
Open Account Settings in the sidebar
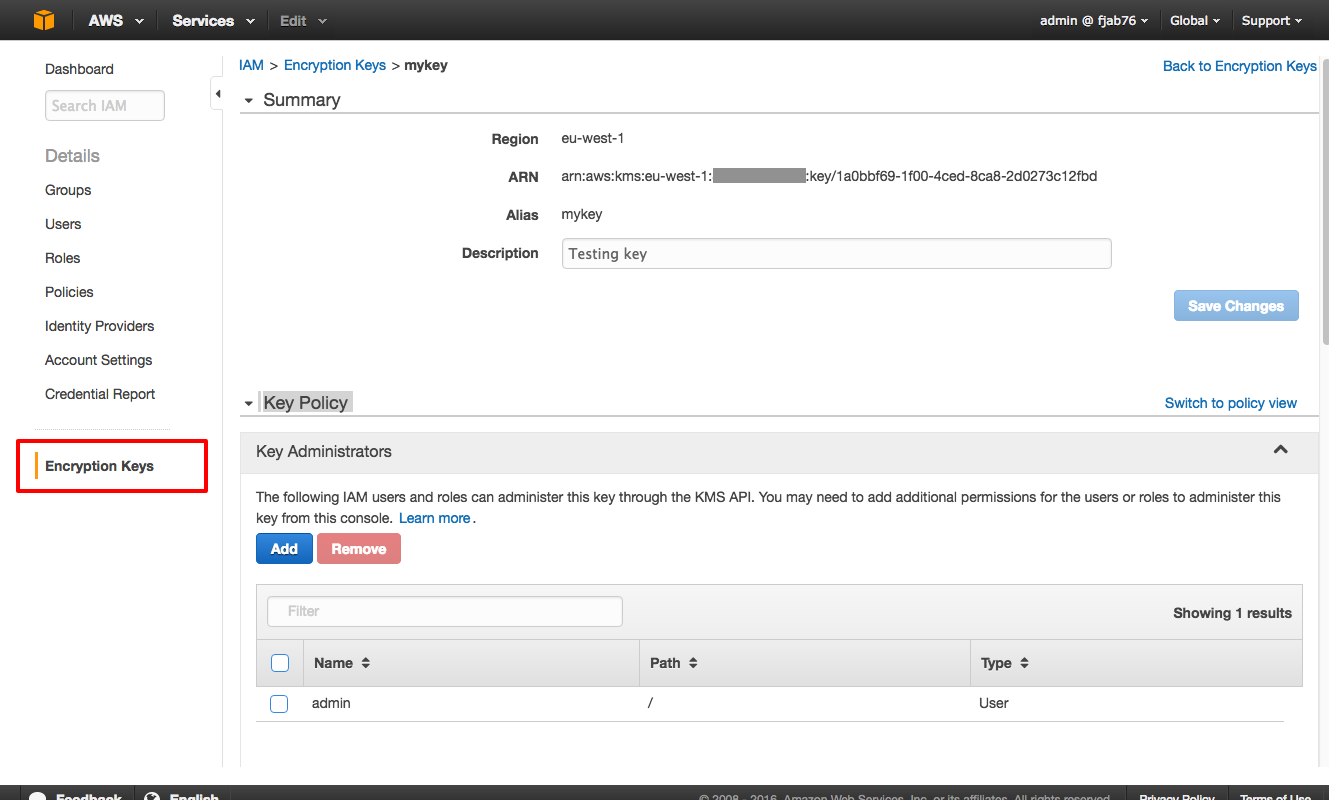tap(98, 360)
